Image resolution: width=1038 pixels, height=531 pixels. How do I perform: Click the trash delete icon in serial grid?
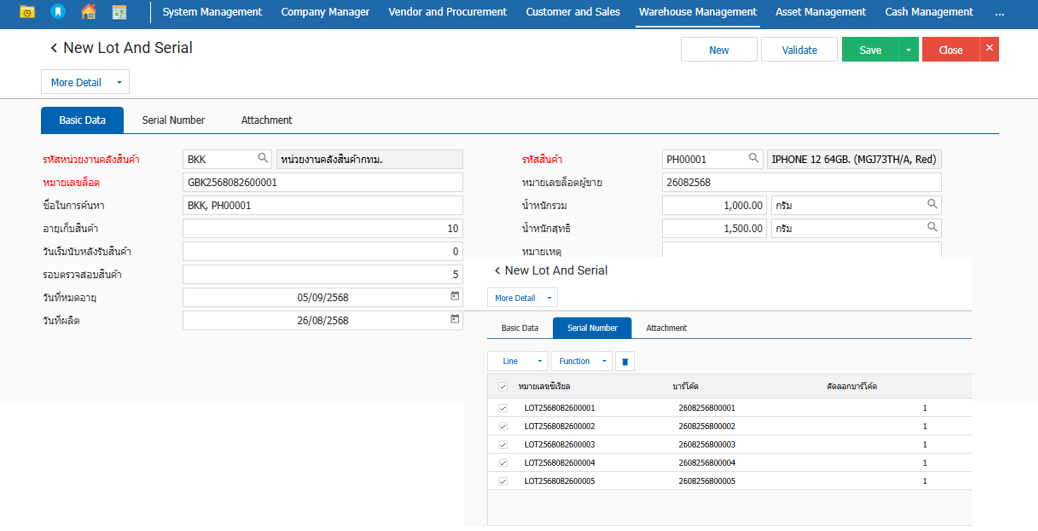625,361
